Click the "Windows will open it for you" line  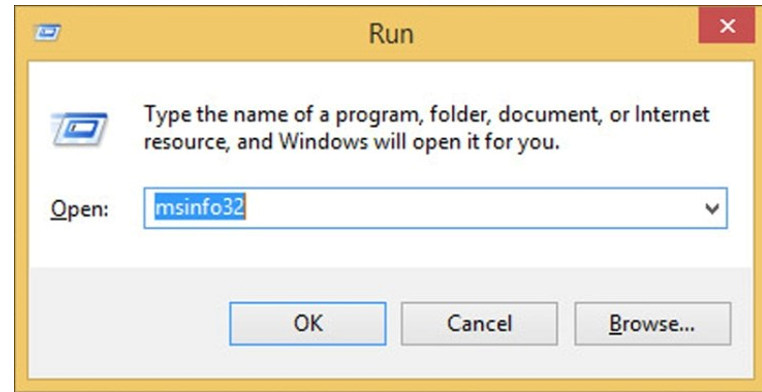pos(419,141)
